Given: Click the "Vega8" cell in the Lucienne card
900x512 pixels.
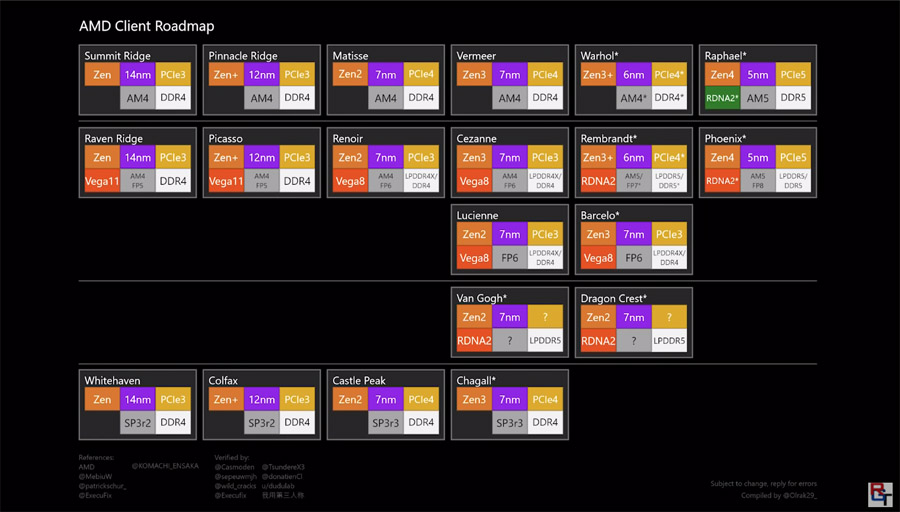Looking at the screenshot, I should tap(474, 258).
